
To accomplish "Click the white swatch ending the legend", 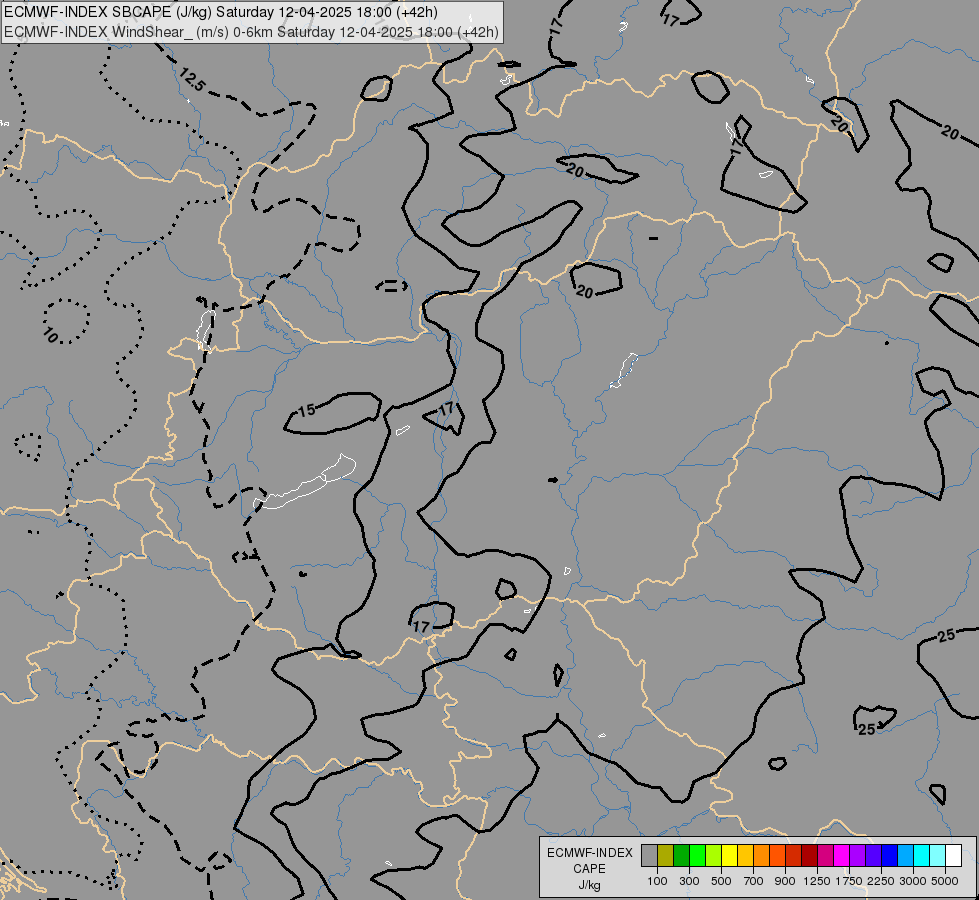I will 953,855.
